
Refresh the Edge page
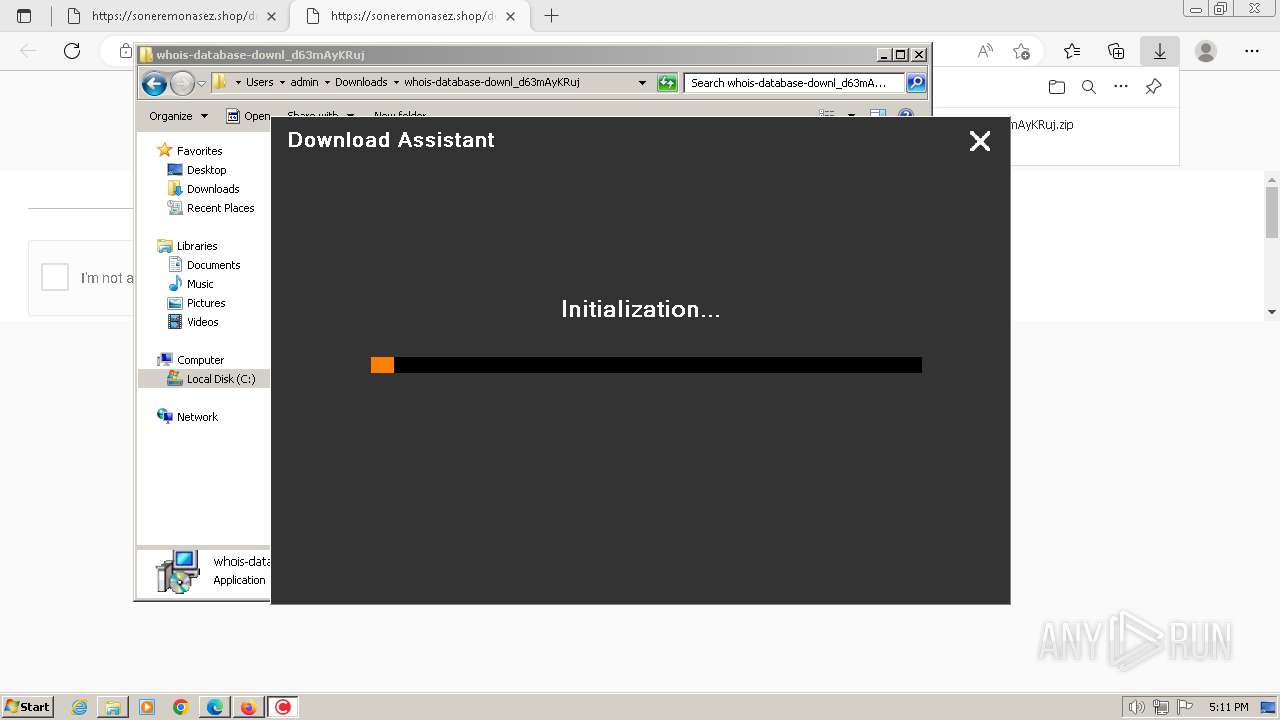pyautogui.click(x=72, y=51)
